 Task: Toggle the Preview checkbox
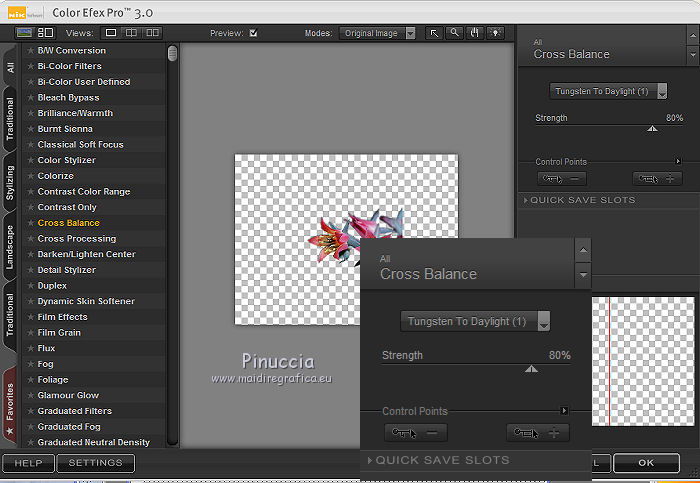(x=253, y=33)
